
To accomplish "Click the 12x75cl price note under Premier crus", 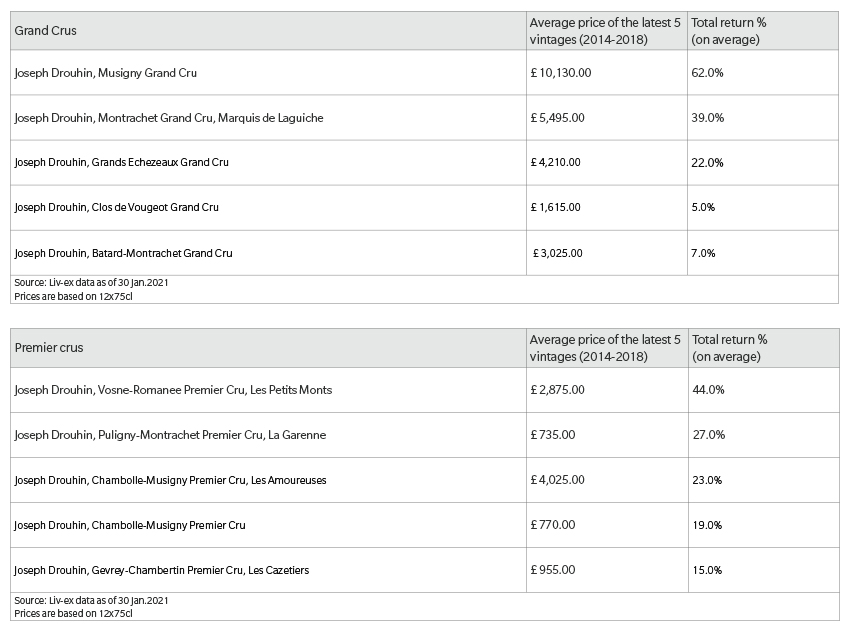I will [x=73, y=614].
